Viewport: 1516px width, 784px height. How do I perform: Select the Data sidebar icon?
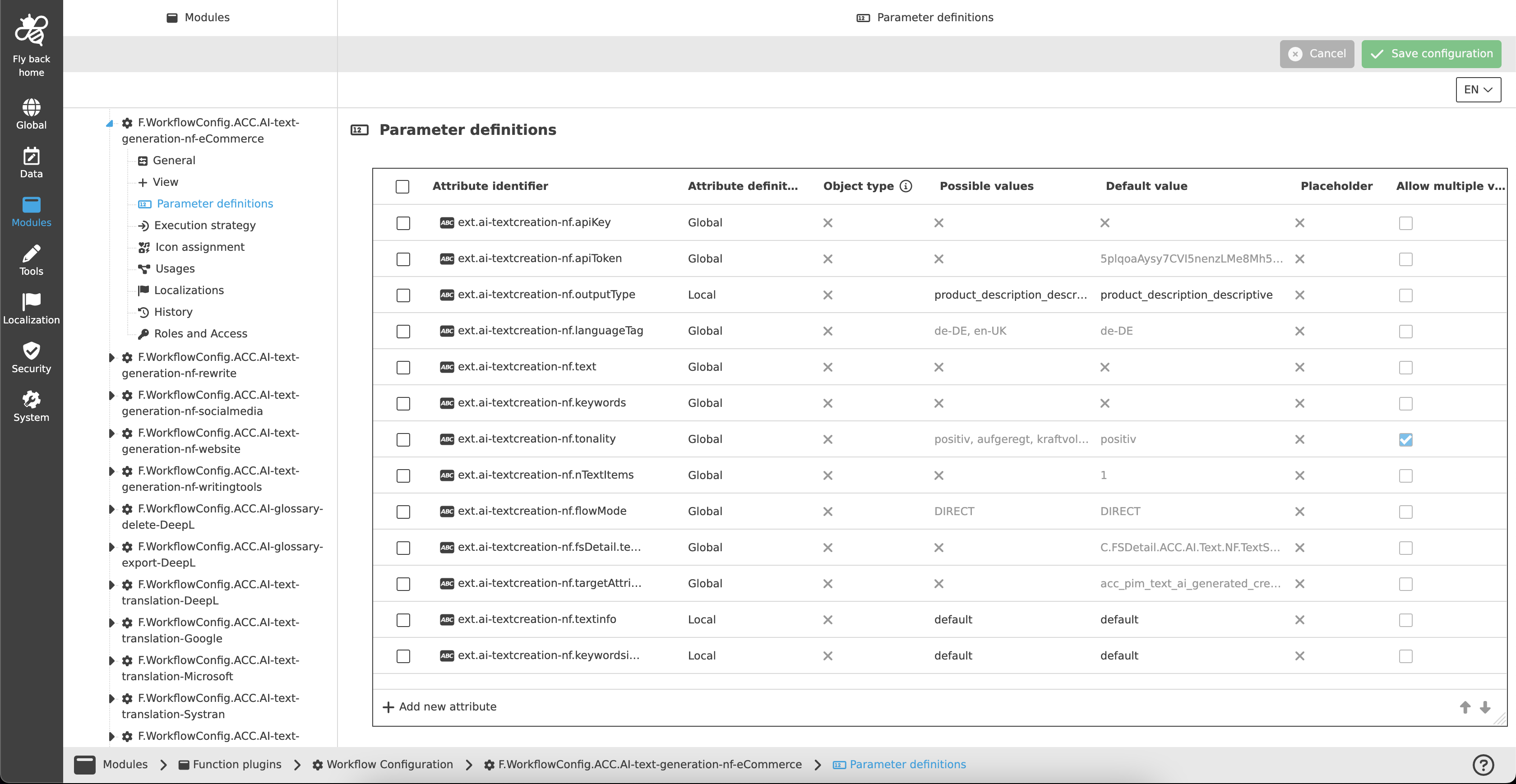[x=31, y=157]
